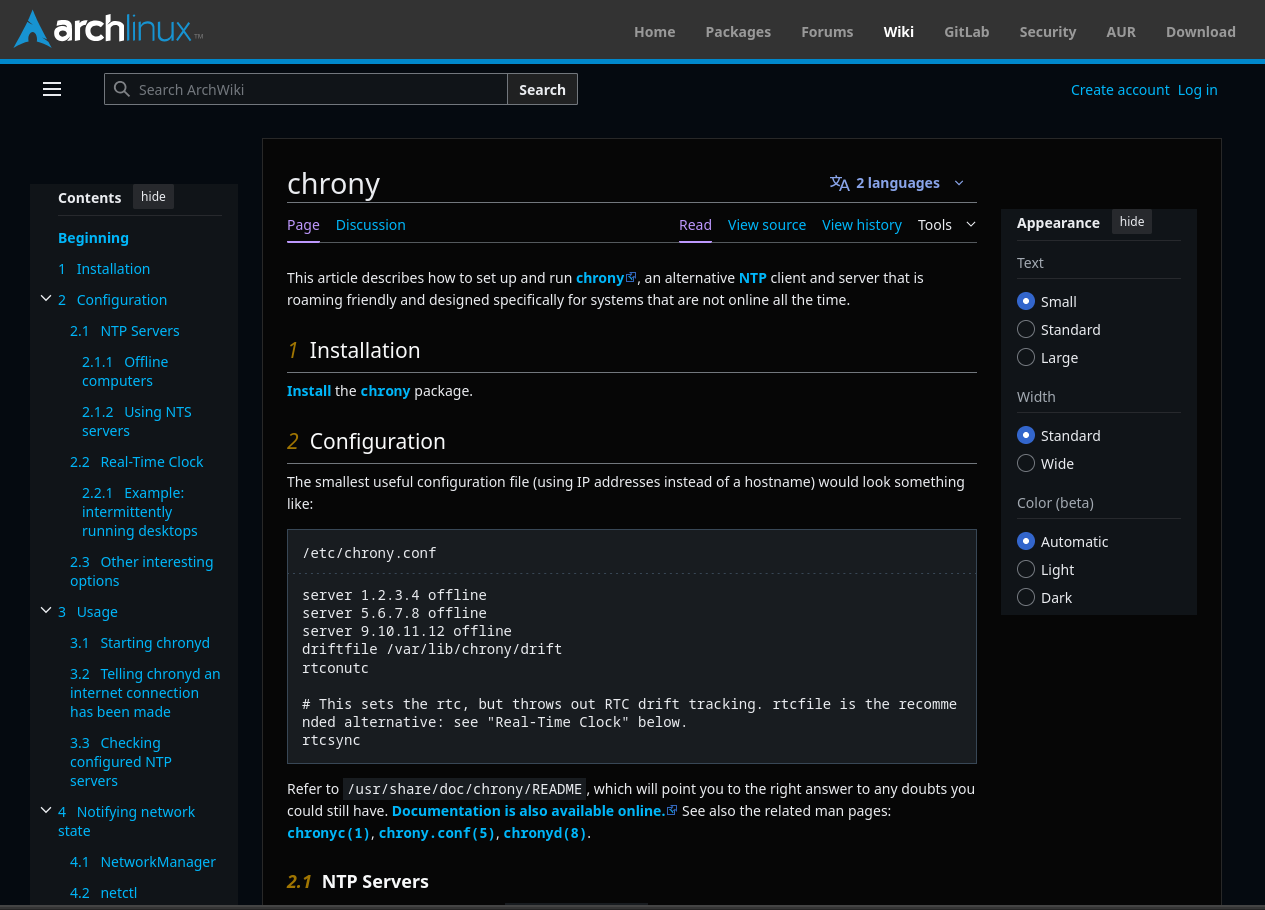
Task: Open the hamburger main menu
Action: (x=52, y=90)
